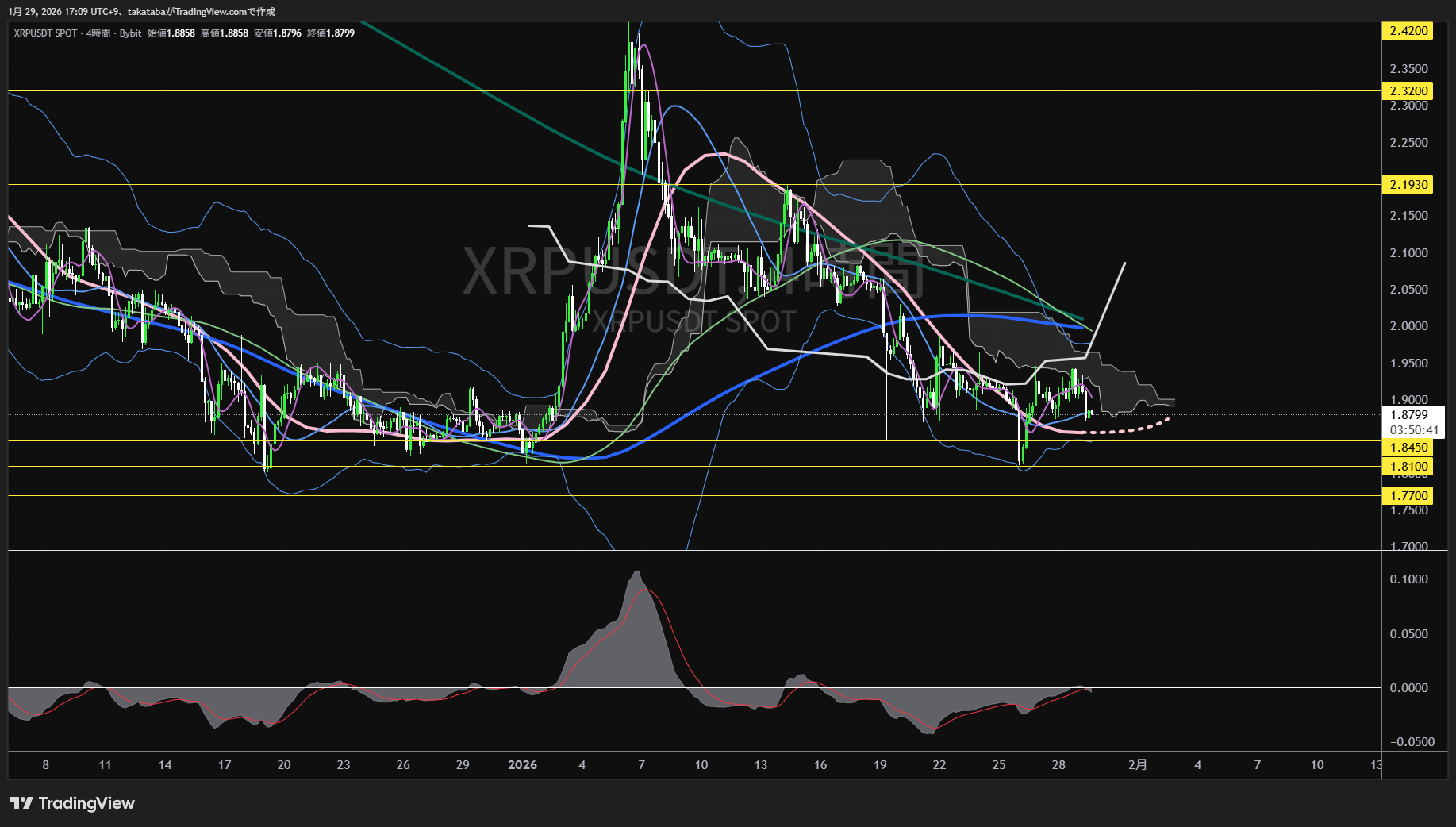This screenshot has width=1456, height=827.
Task: Click the 1.9500 price axis value
Action: coord(1408,363)
